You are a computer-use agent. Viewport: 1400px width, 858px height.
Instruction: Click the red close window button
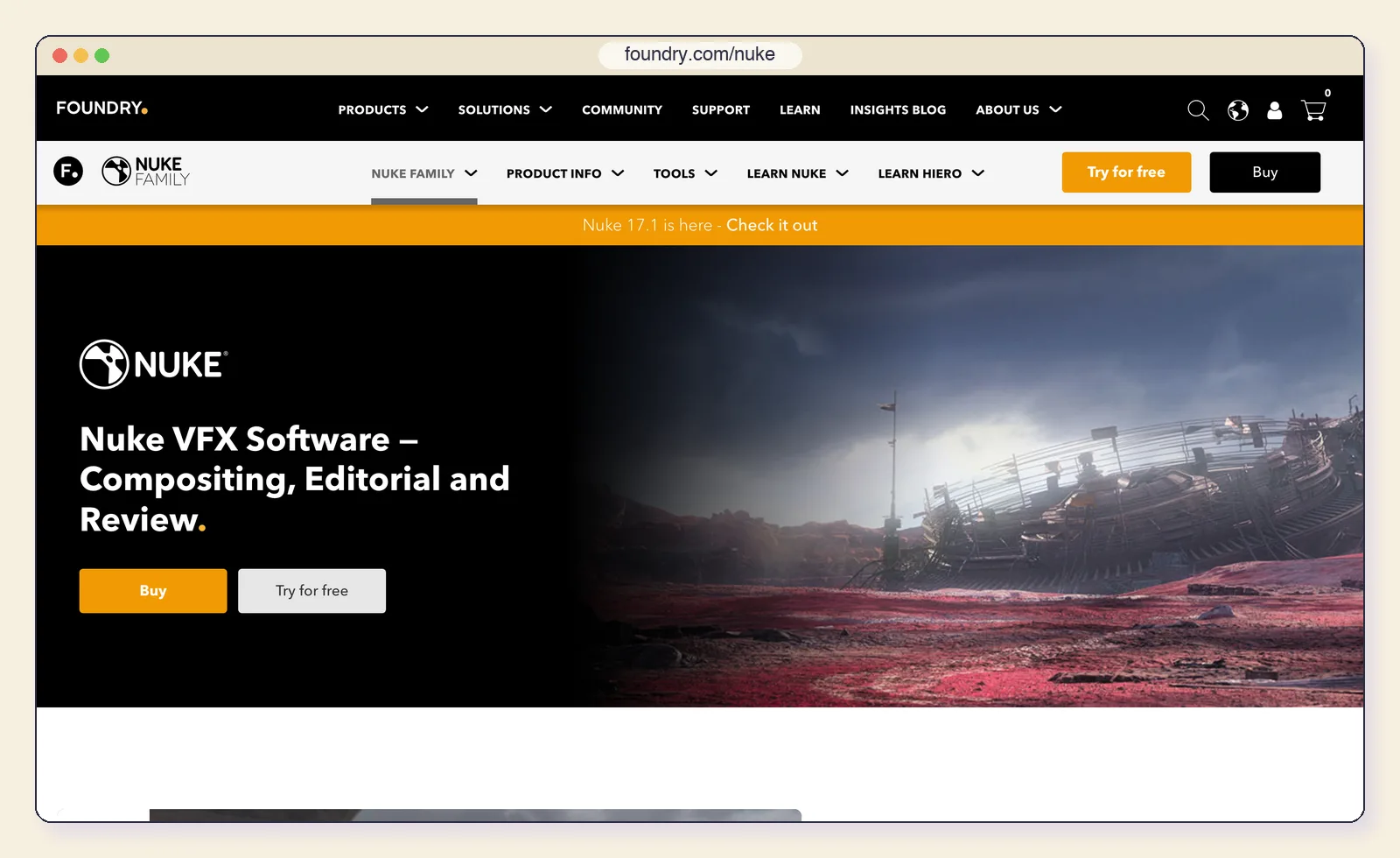point(60,55)
